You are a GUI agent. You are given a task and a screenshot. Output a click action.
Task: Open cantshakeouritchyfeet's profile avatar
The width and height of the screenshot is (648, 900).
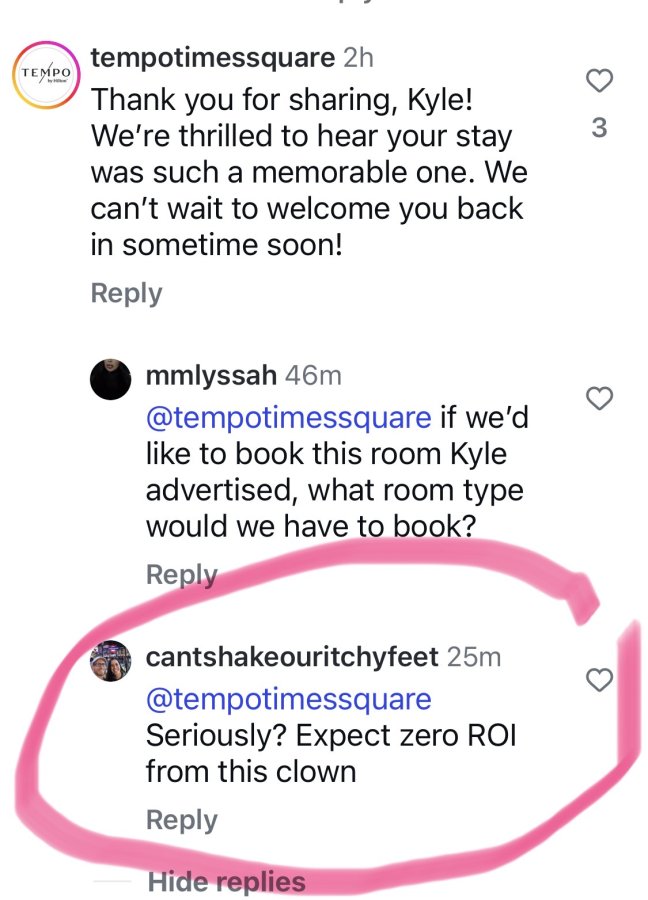tap(111, 661)
